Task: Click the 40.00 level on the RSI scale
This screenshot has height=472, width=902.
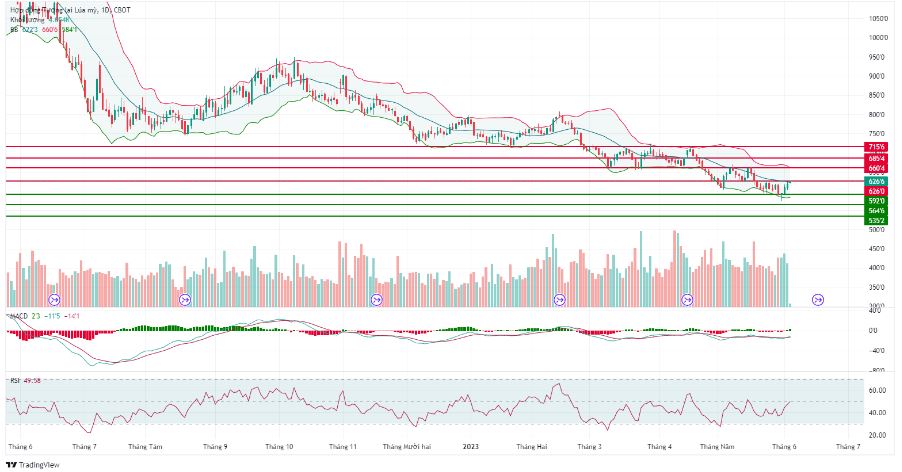Action: pos(877,413)
